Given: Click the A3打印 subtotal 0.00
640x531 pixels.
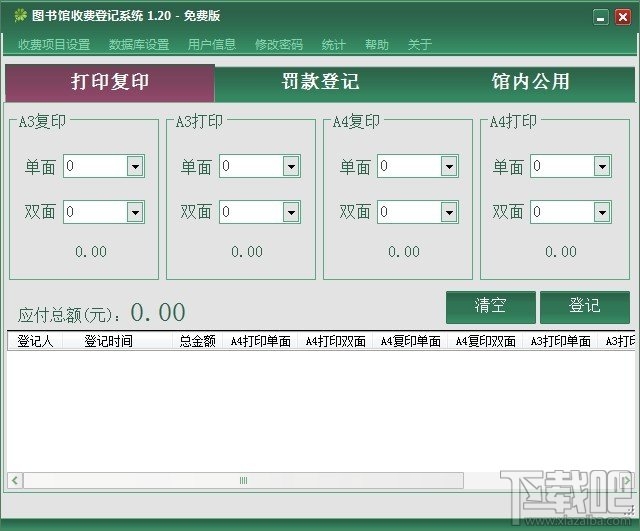Looking at the screenshot, I should point(247,251).
